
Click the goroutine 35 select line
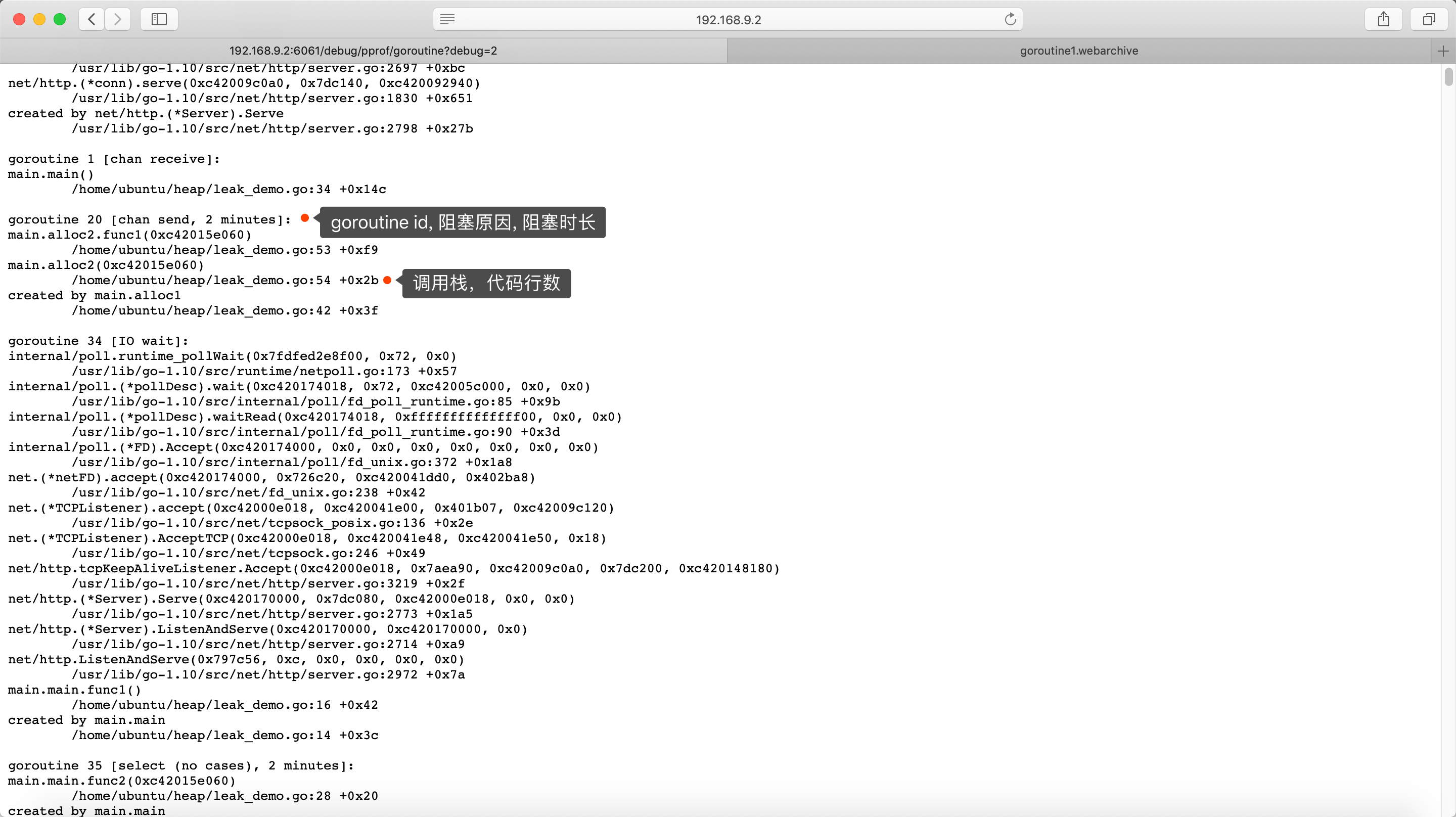coord(181,765)
